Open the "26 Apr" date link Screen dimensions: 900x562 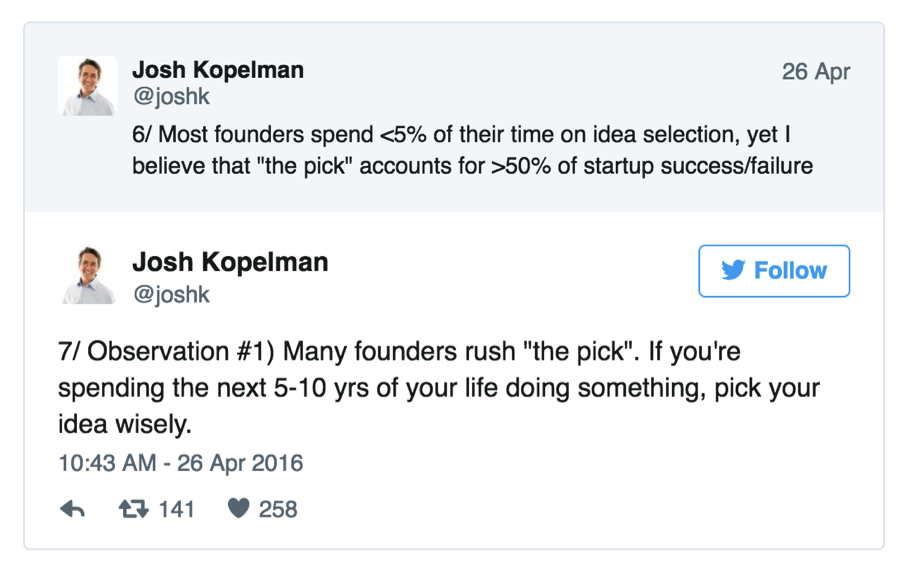(816, 72)
